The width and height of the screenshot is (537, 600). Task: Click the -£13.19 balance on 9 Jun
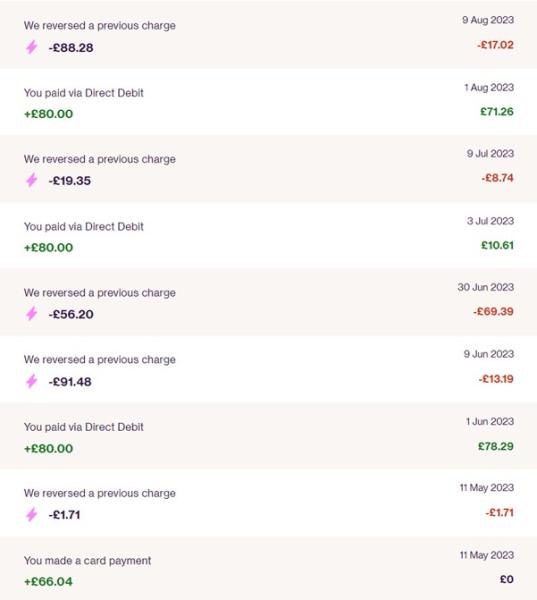[x=496, y=379]
